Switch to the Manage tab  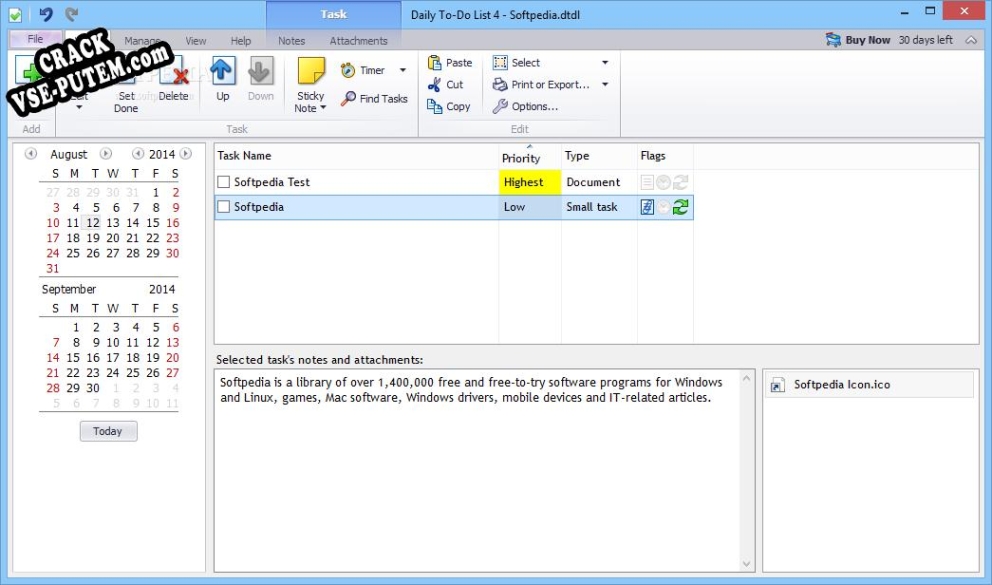[142, 40]
